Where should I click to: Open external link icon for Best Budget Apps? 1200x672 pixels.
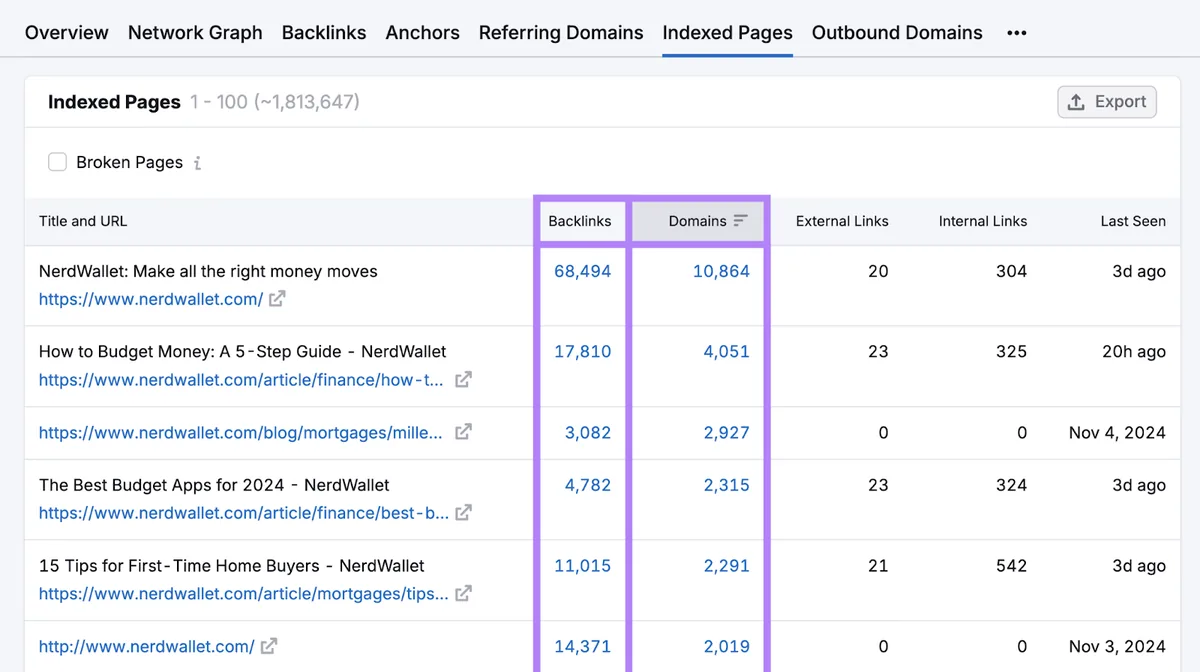point(463,513)
